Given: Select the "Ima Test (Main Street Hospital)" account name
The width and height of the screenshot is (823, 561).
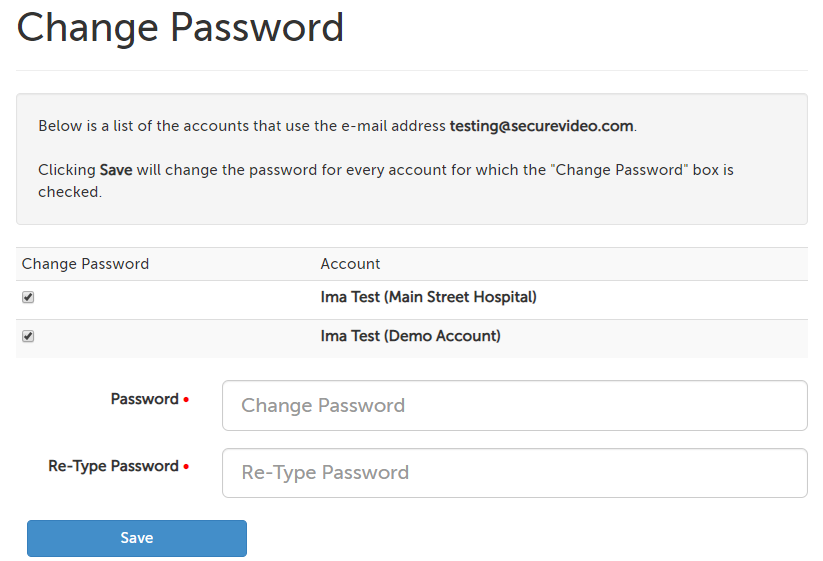Looking at the screenshot, I should pos(428,298).
